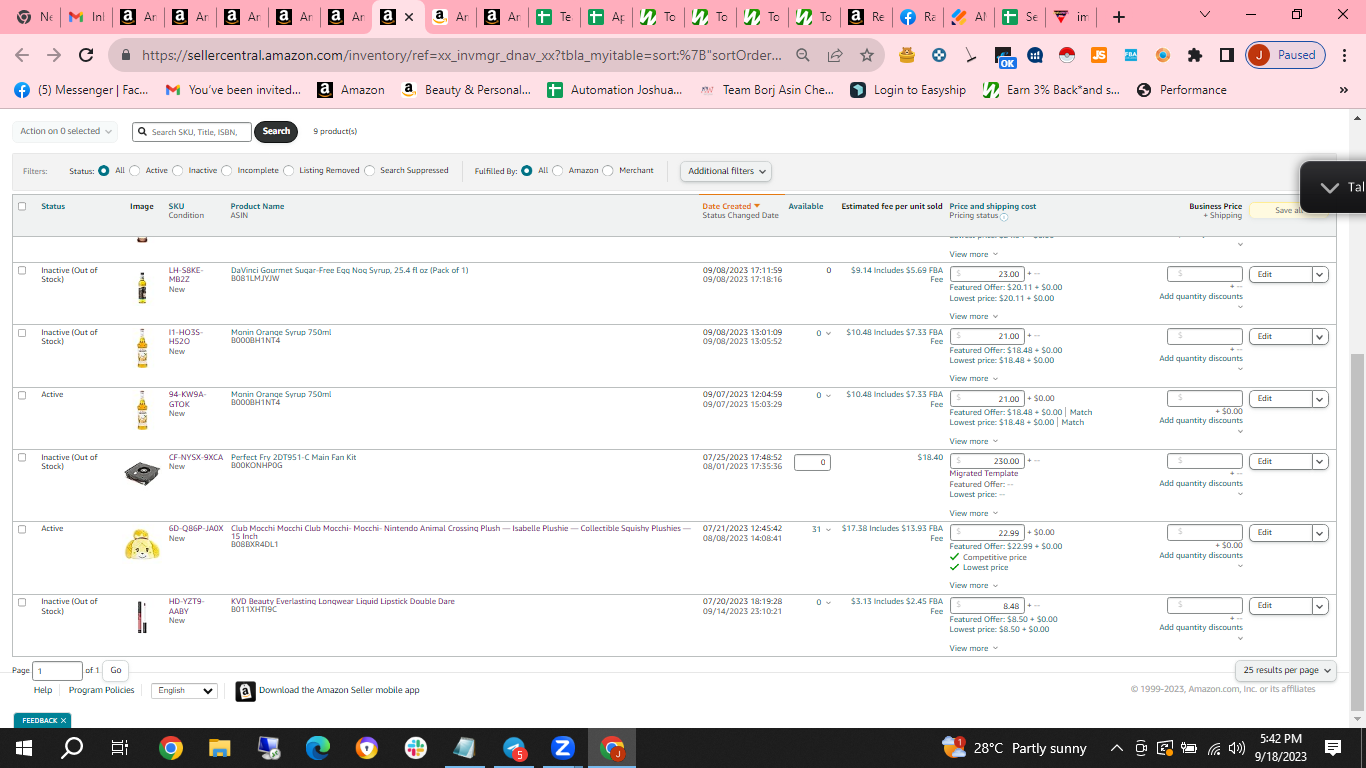This screenshot has width=1366, height=768.
Task: Click the orange JS extension icon
Action: 1099,55
